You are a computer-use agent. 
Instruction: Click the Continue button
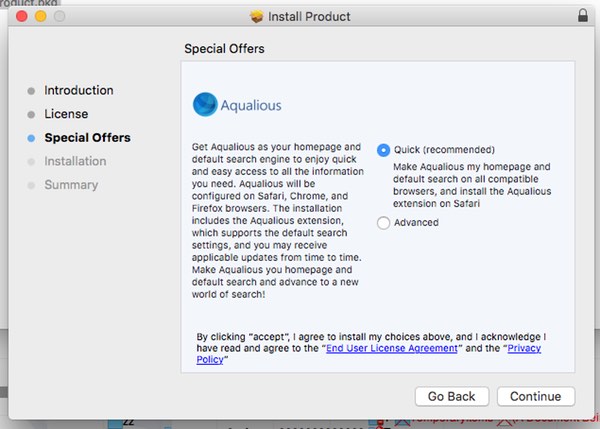pos(536,396)
